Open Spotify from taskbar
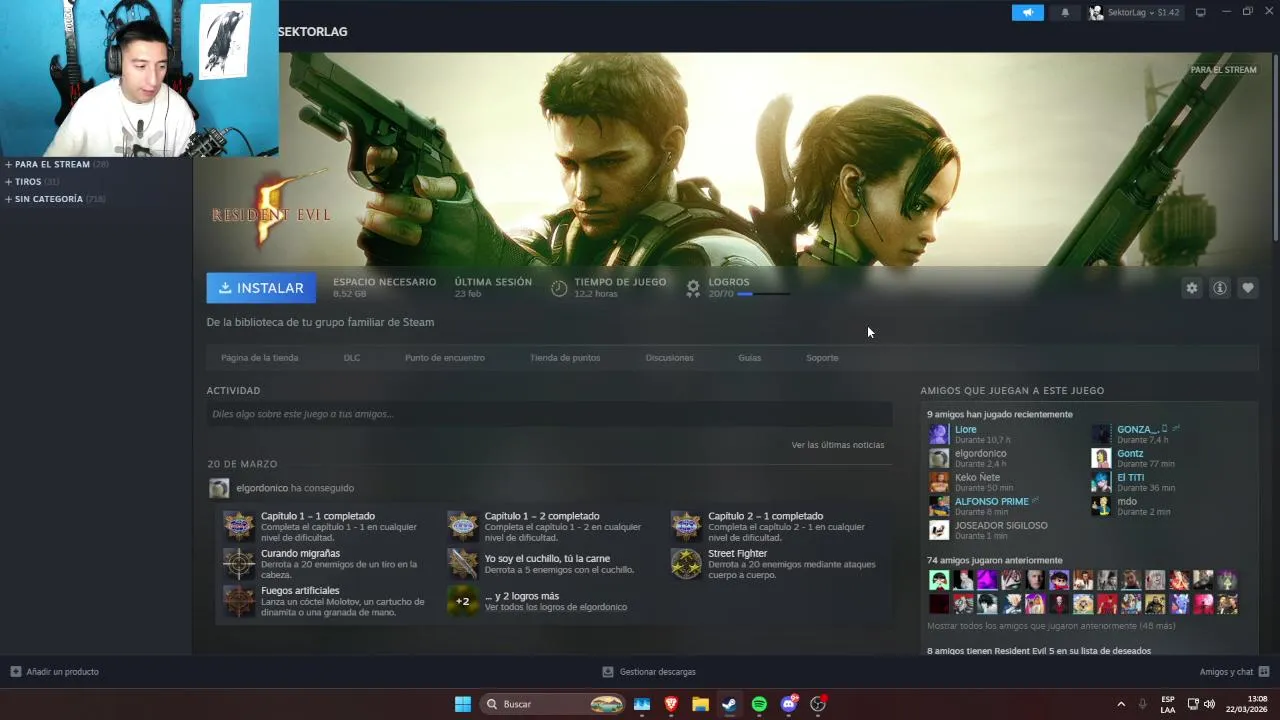This screenshot has height=720, width=1280. [x=759, y=704]
